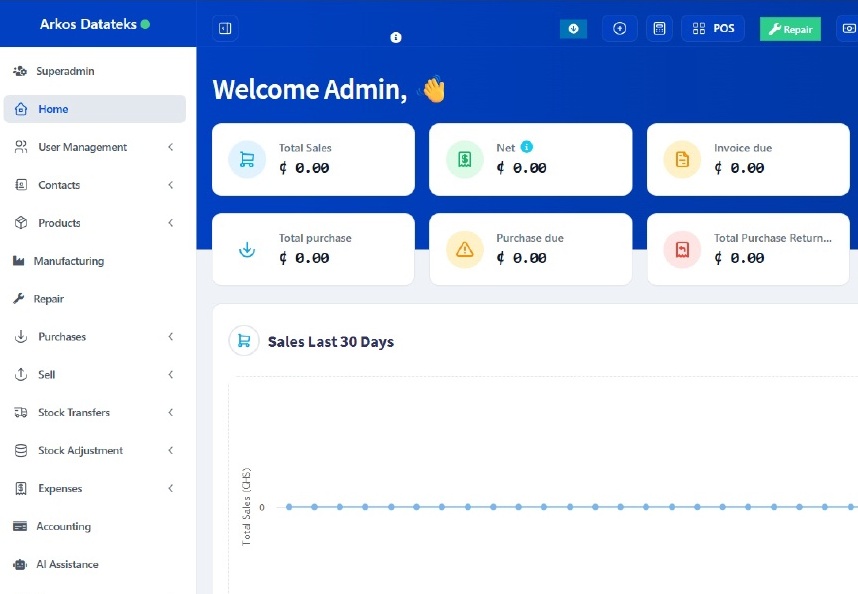Click the Stock Adjustment database icon
This screenshot has width=858, height=594.
click(x=21, y=450)
